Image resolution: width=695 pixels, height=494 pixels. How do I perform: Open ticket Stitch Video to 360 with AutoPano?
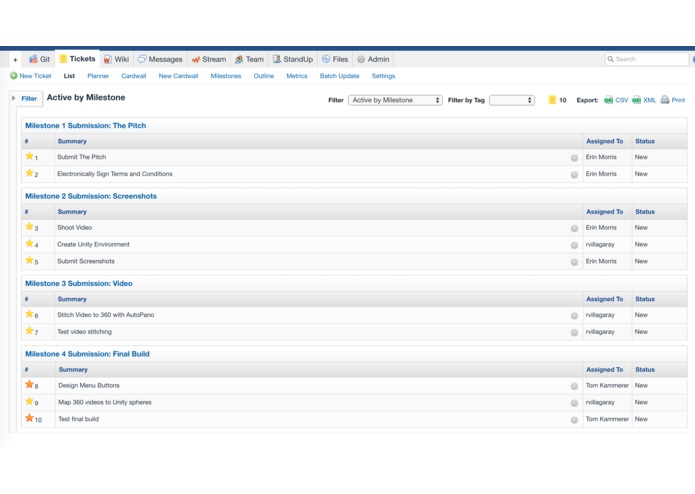point(105,315)
